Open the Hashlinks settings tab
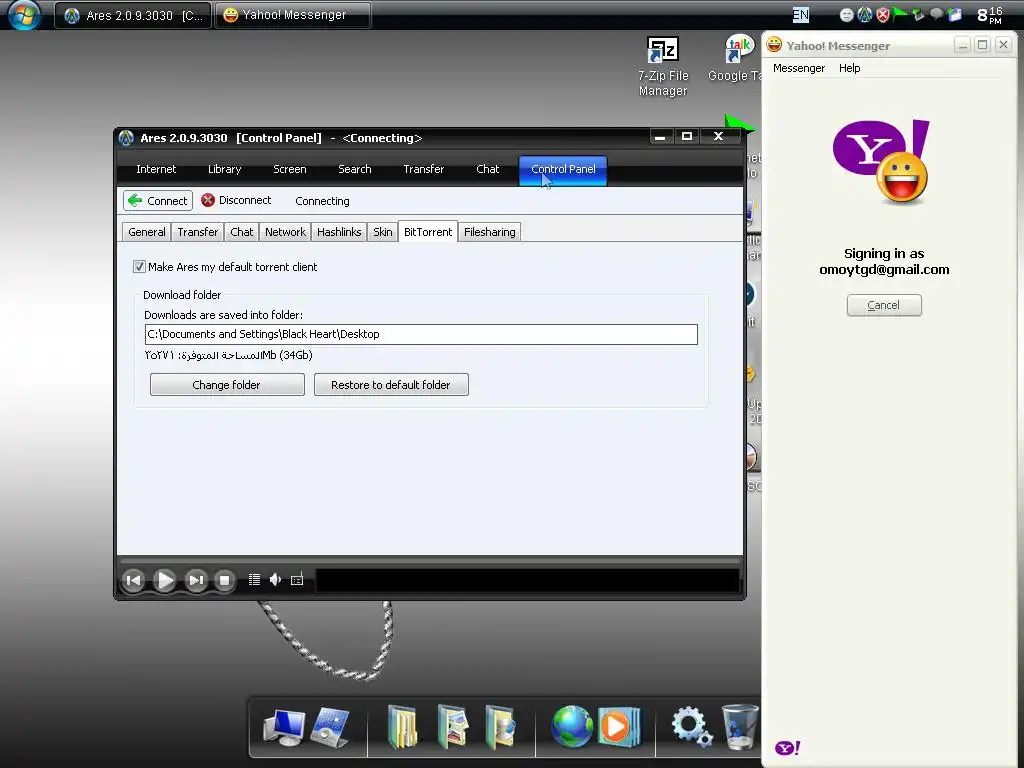This screenshot has width=1024, height=768. (x=339, y=232)
